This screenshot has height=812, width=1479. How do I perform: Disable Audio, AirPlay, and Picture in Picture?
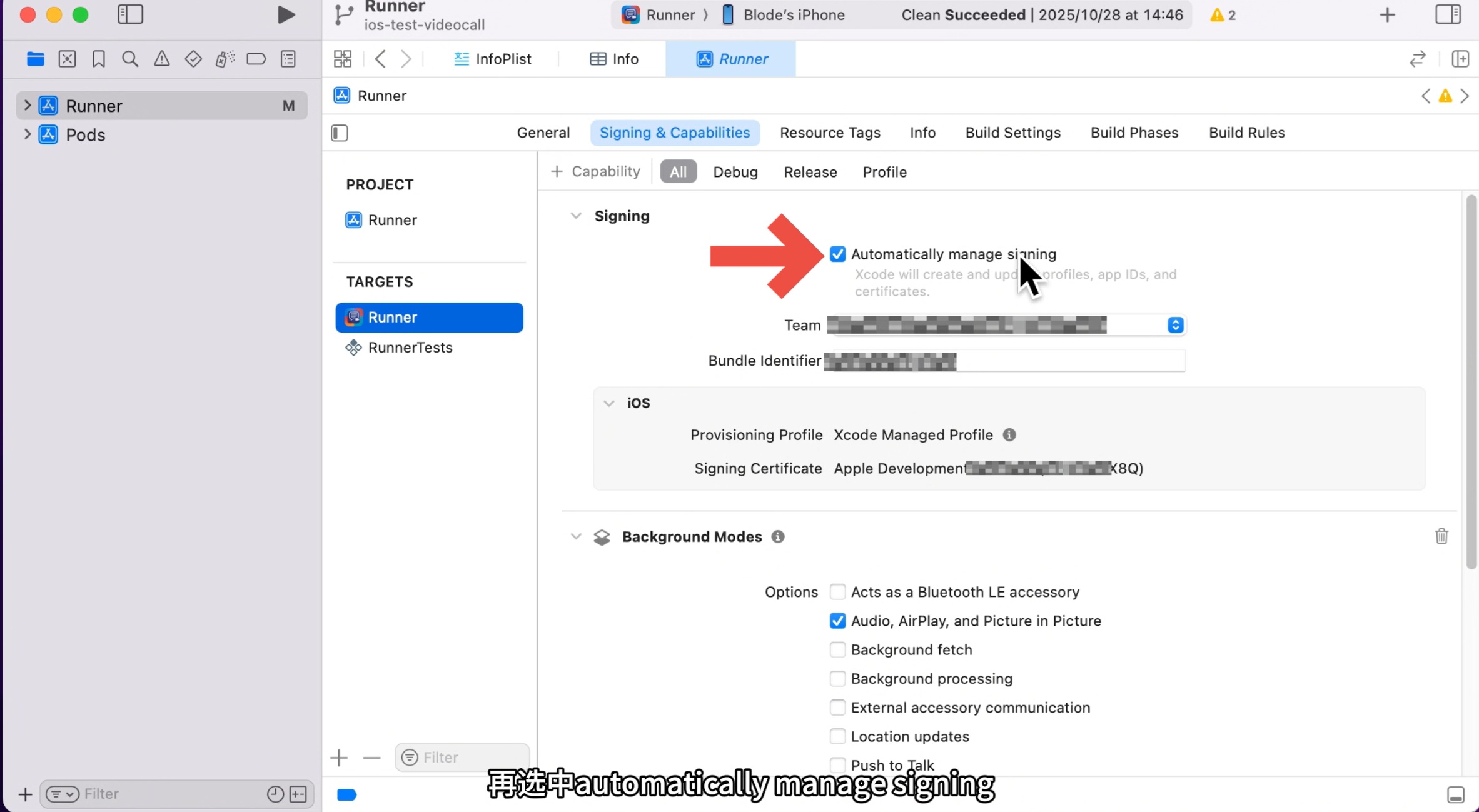point(838,620)
